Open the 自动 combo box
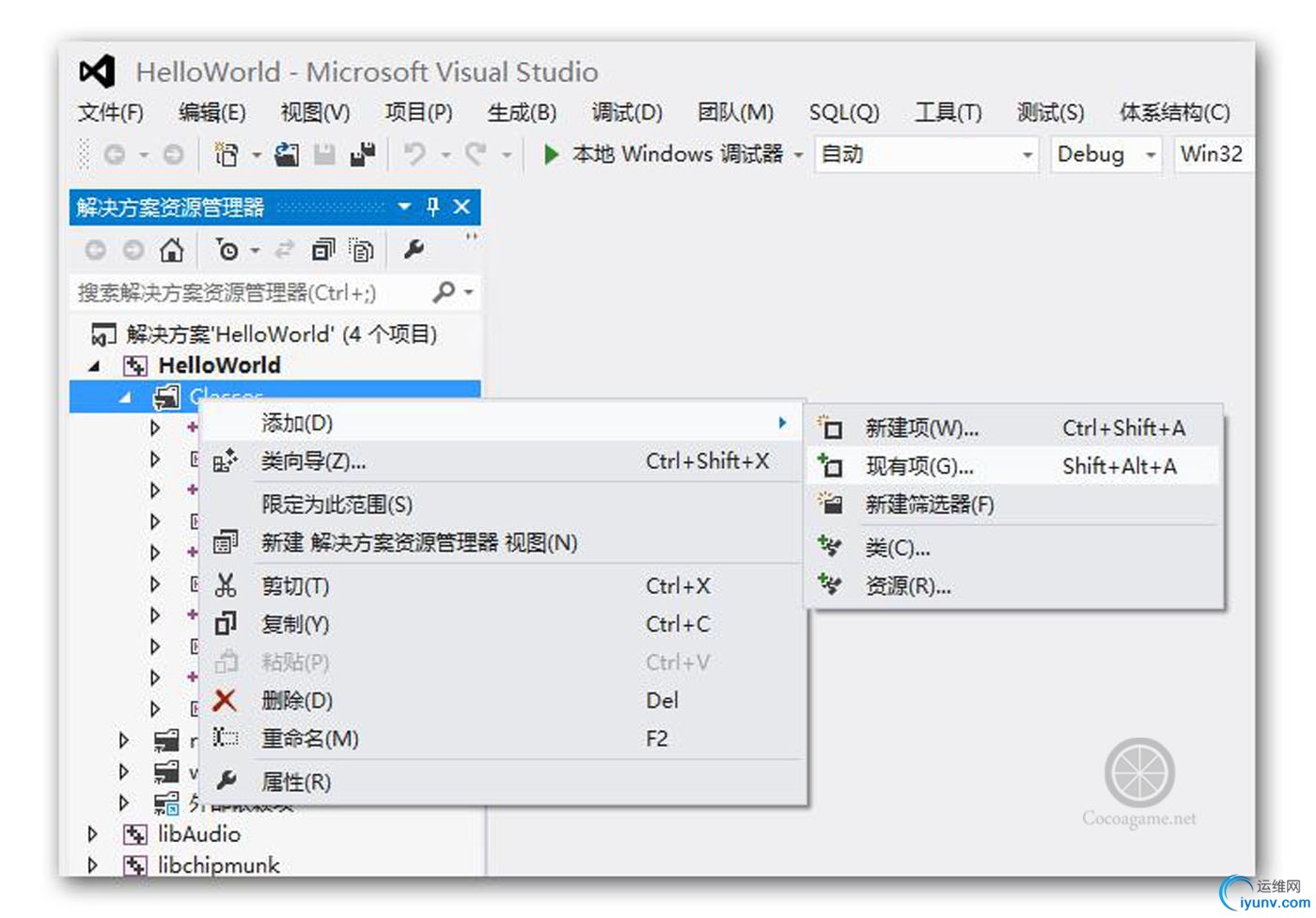 click(927, 154)
